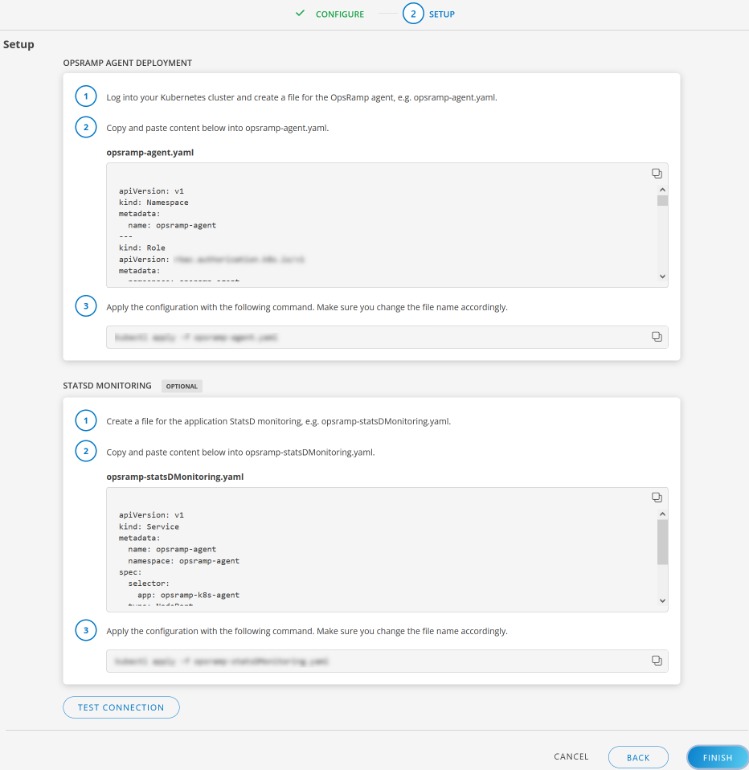This screenshot has height=770, width=749.
Task: Click the 'app: opsramp-k8s-agent' line
Action: pos(188,595)
